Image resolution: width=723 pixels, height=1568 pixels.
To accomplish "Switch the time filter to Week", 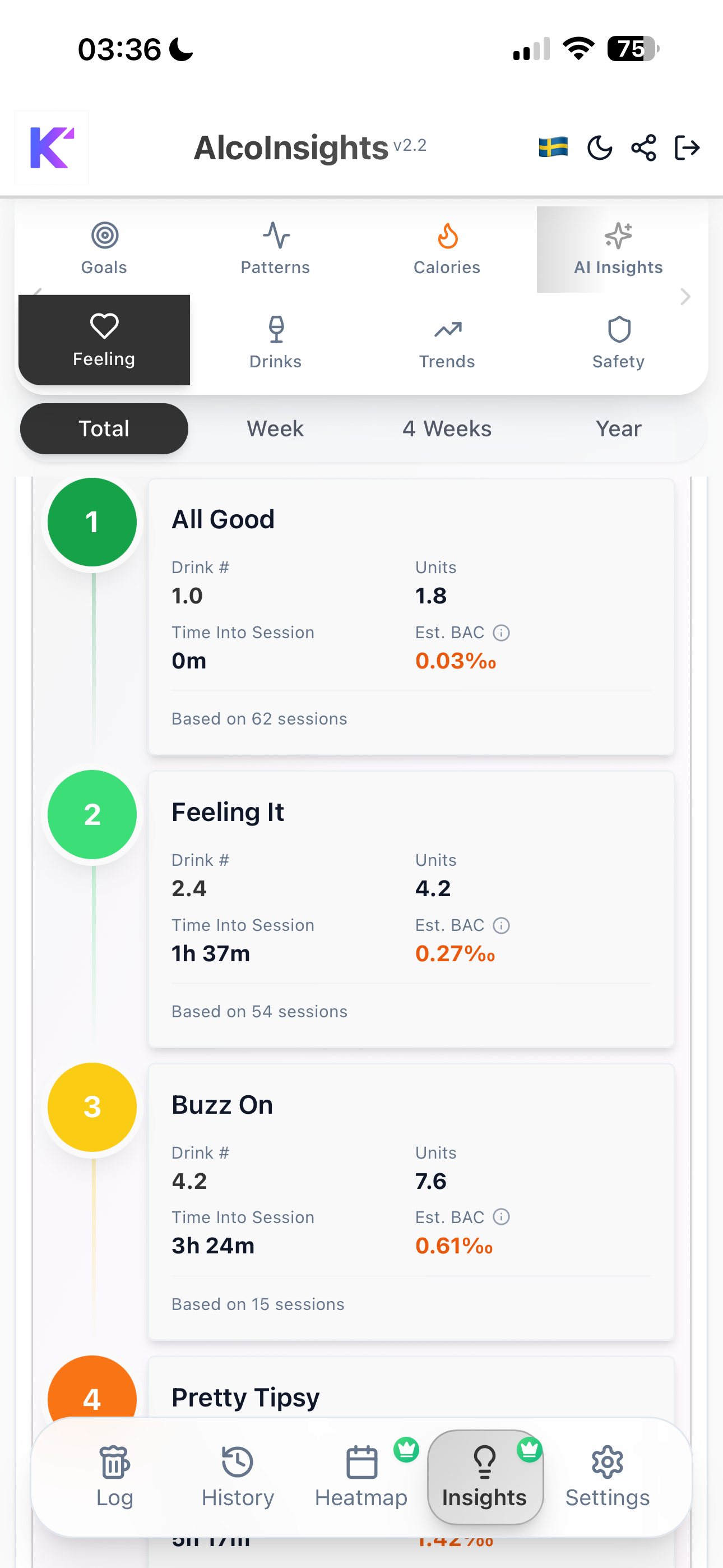I will tap(275, 428).
